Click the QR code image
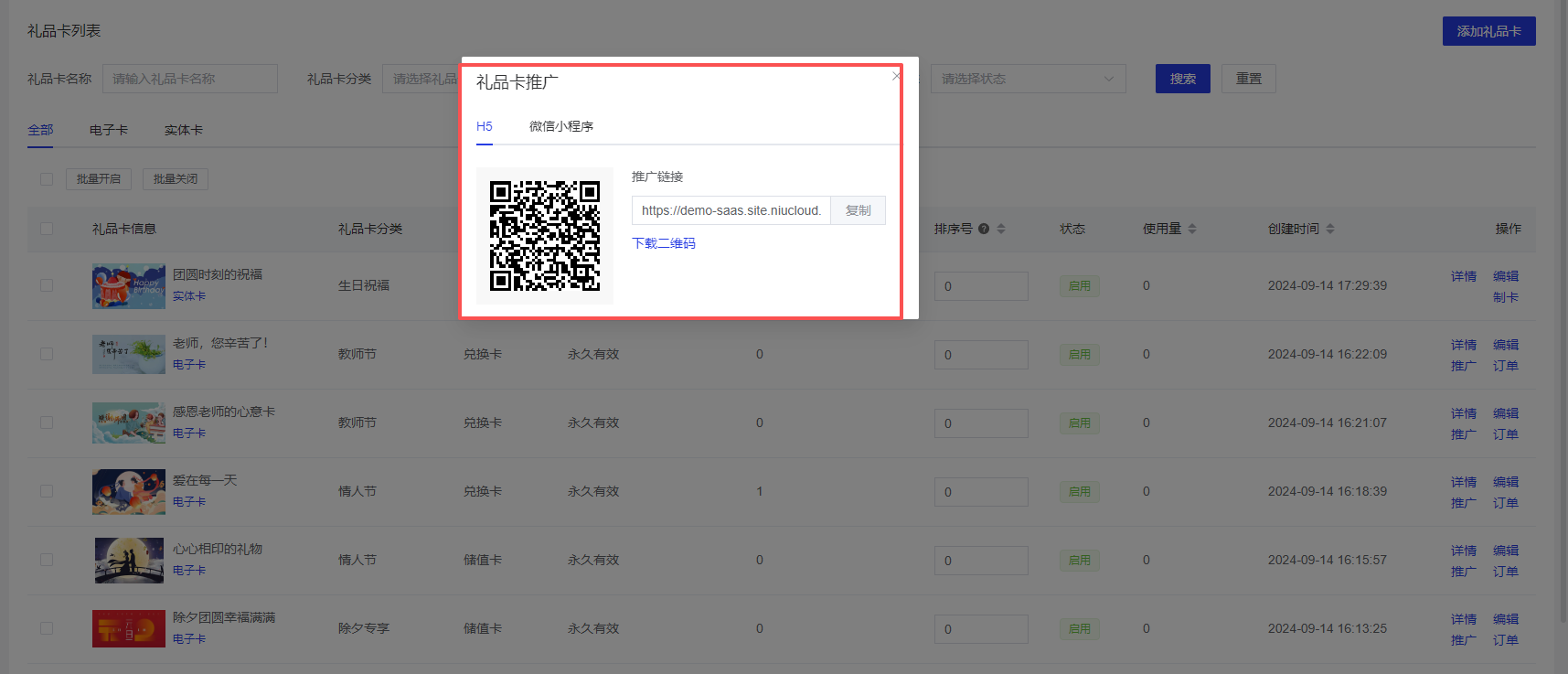Screen dimensions: 1568x674 click(544, 236)
